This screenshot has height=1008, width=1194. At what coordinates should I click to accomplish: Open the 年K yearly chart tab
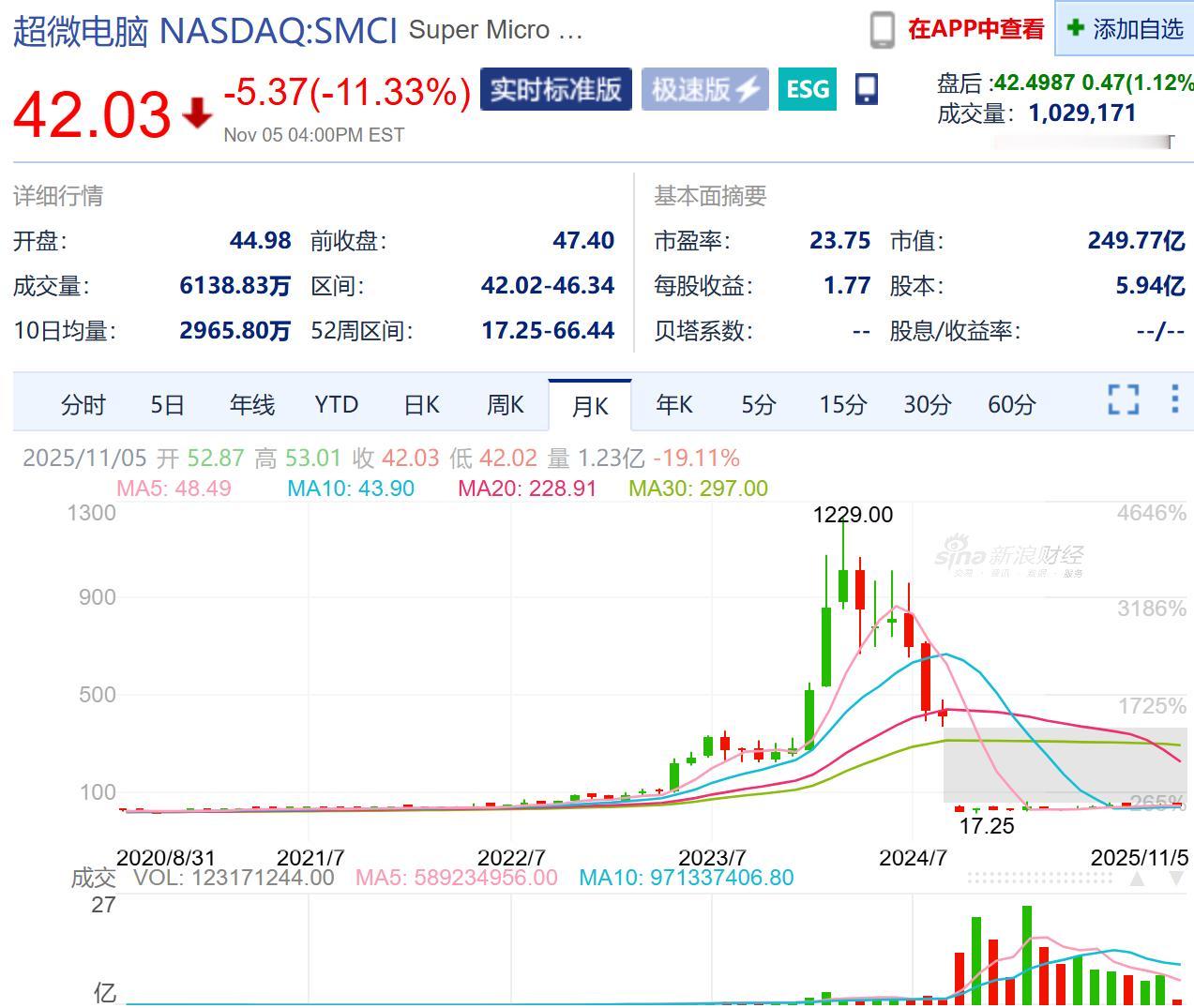click(673, 404)
